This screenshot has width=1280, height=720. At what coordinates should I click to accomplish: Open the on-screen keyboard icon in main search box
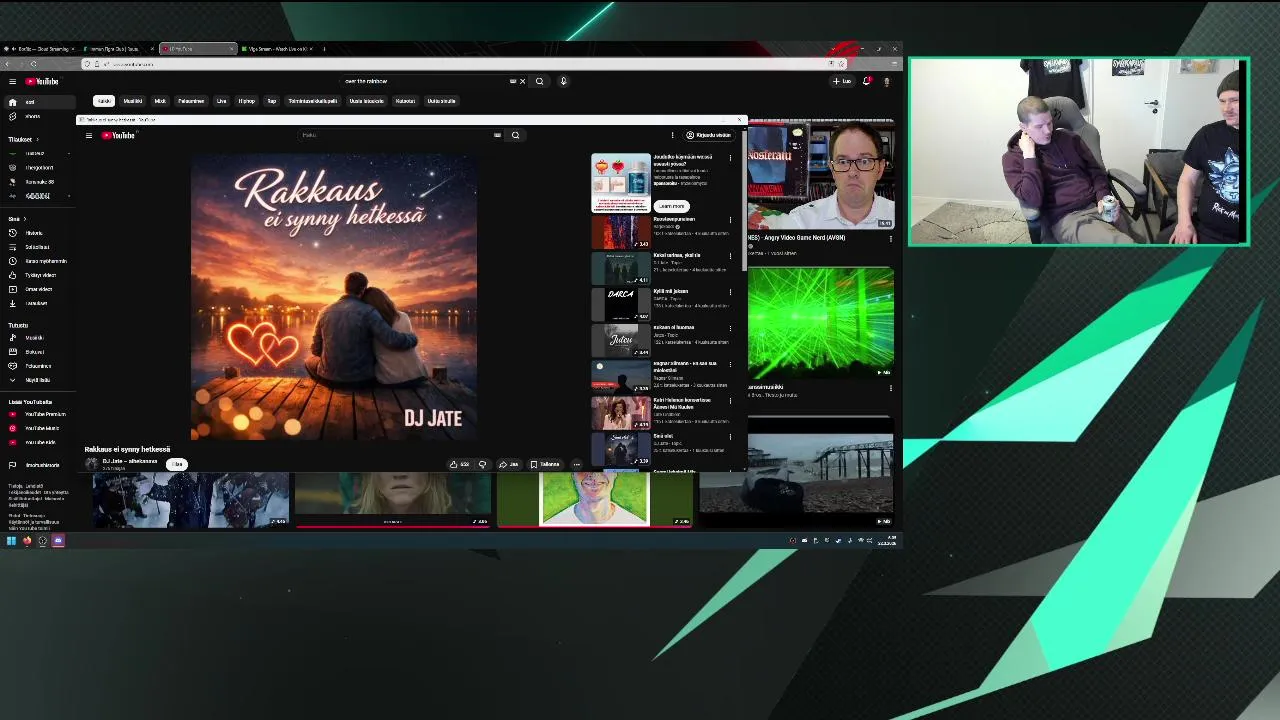(x=513, y=81)
